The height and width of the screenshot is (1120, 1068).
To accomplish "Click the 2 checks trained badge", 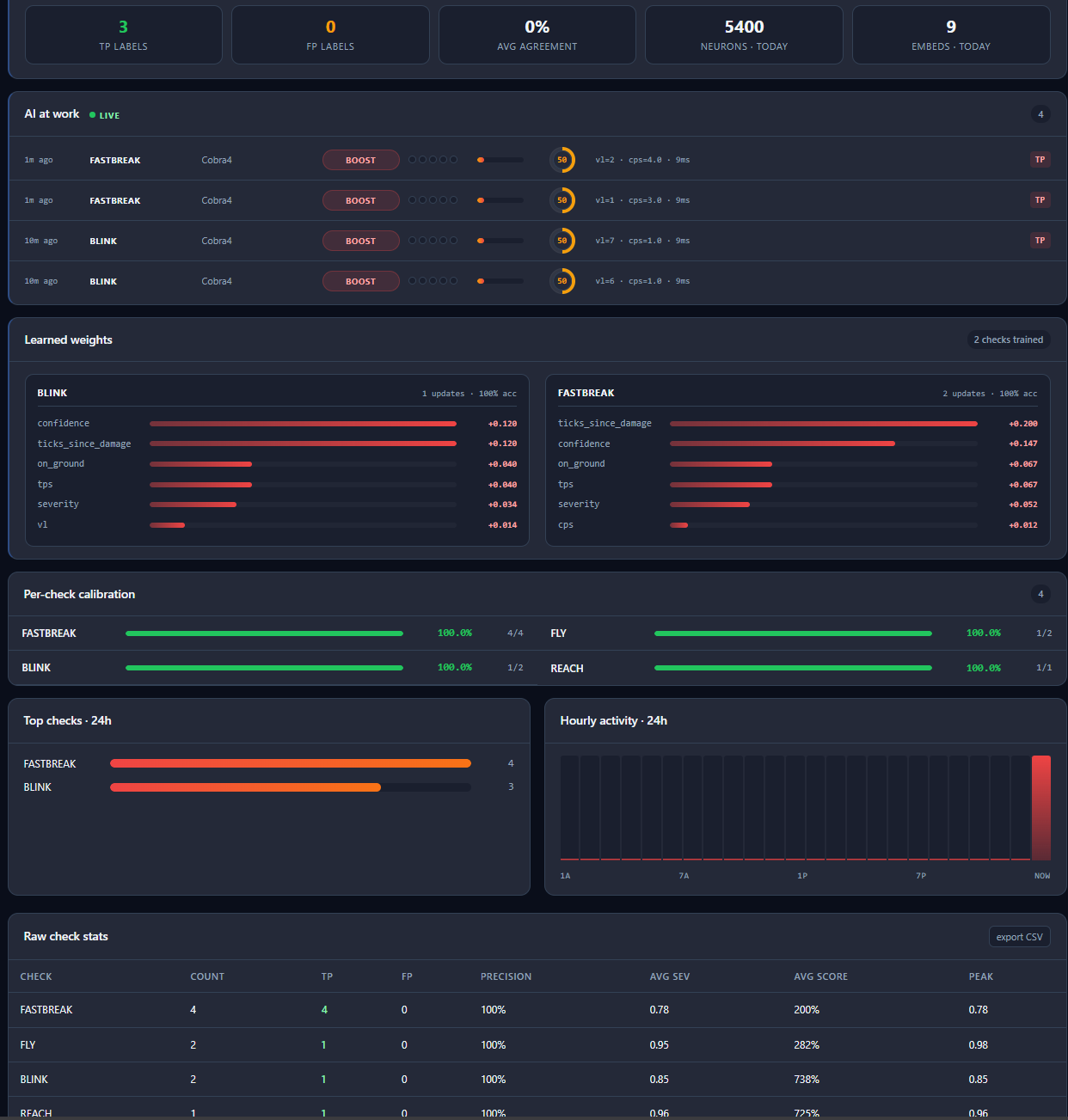I will tap(1008, 340).
